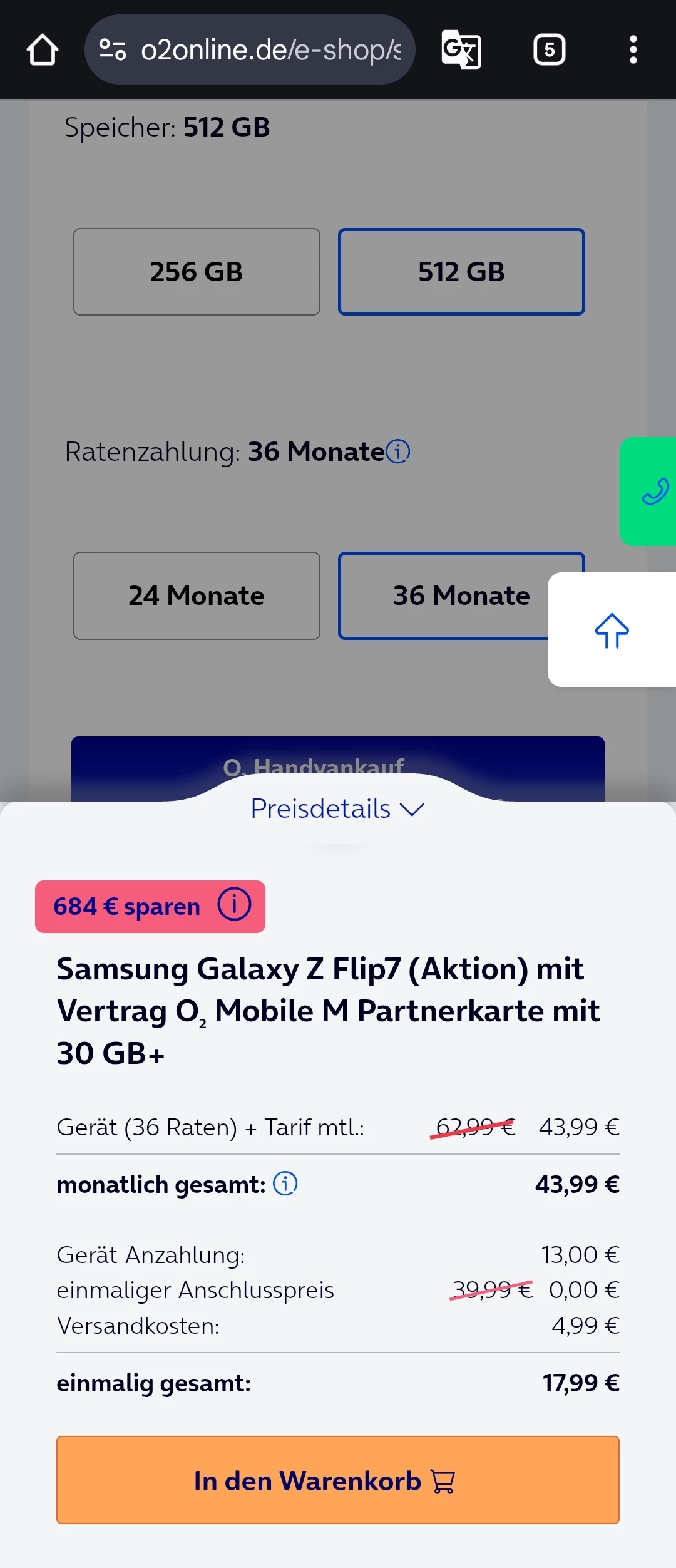Tap the 684 € sparen badge
Viewport: 676px width, 1568px height.
127,907
